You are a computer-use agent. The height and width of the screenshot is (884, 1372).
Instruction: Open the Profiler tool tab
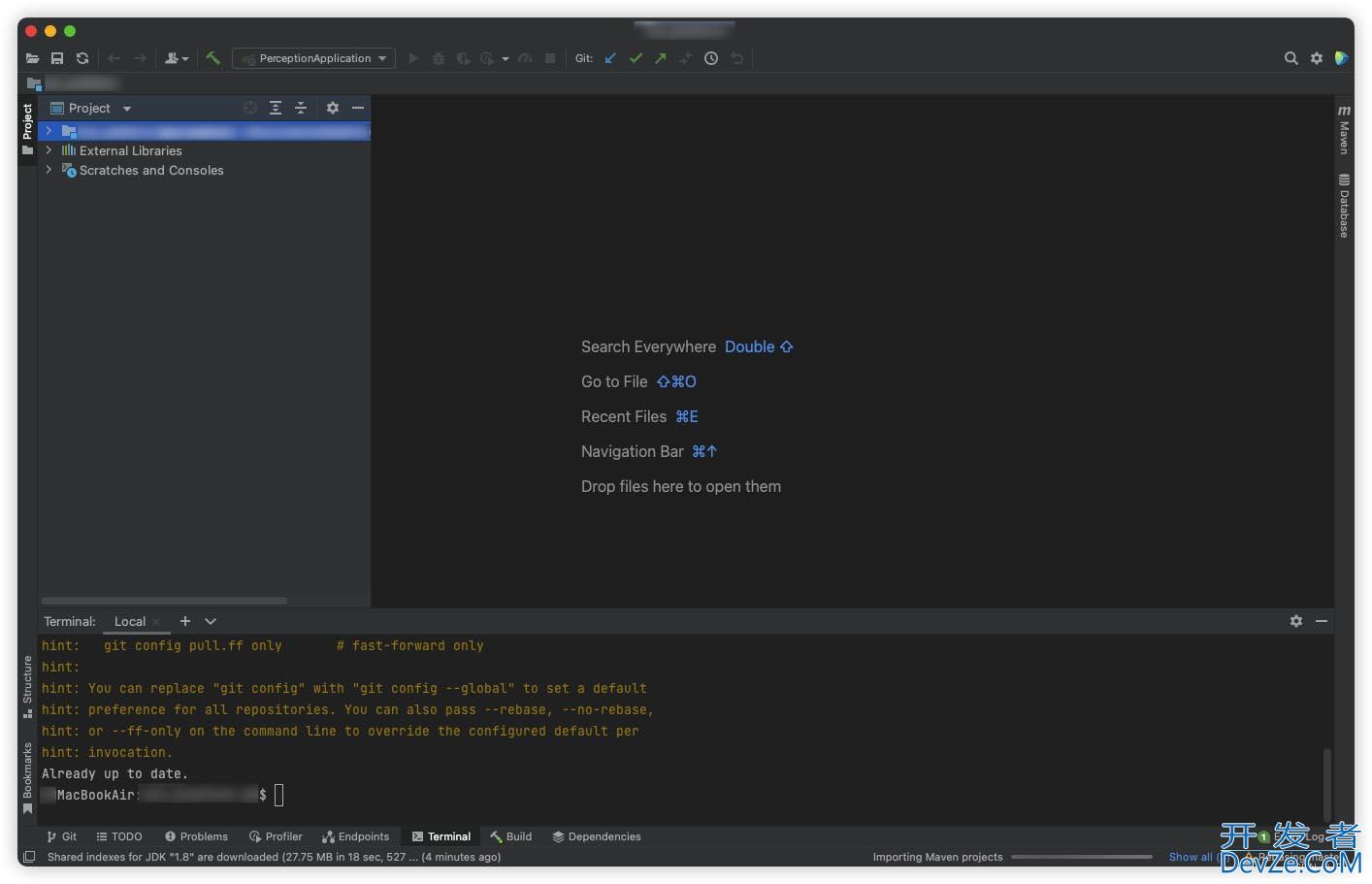[x=276, y=836]
